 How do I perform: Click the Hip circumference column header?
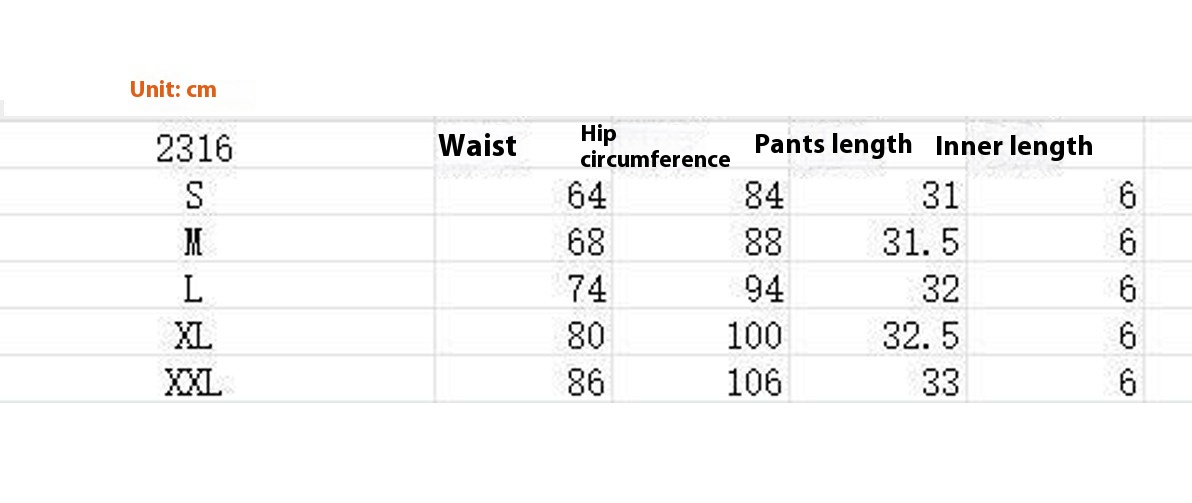[x=655, y=147]
